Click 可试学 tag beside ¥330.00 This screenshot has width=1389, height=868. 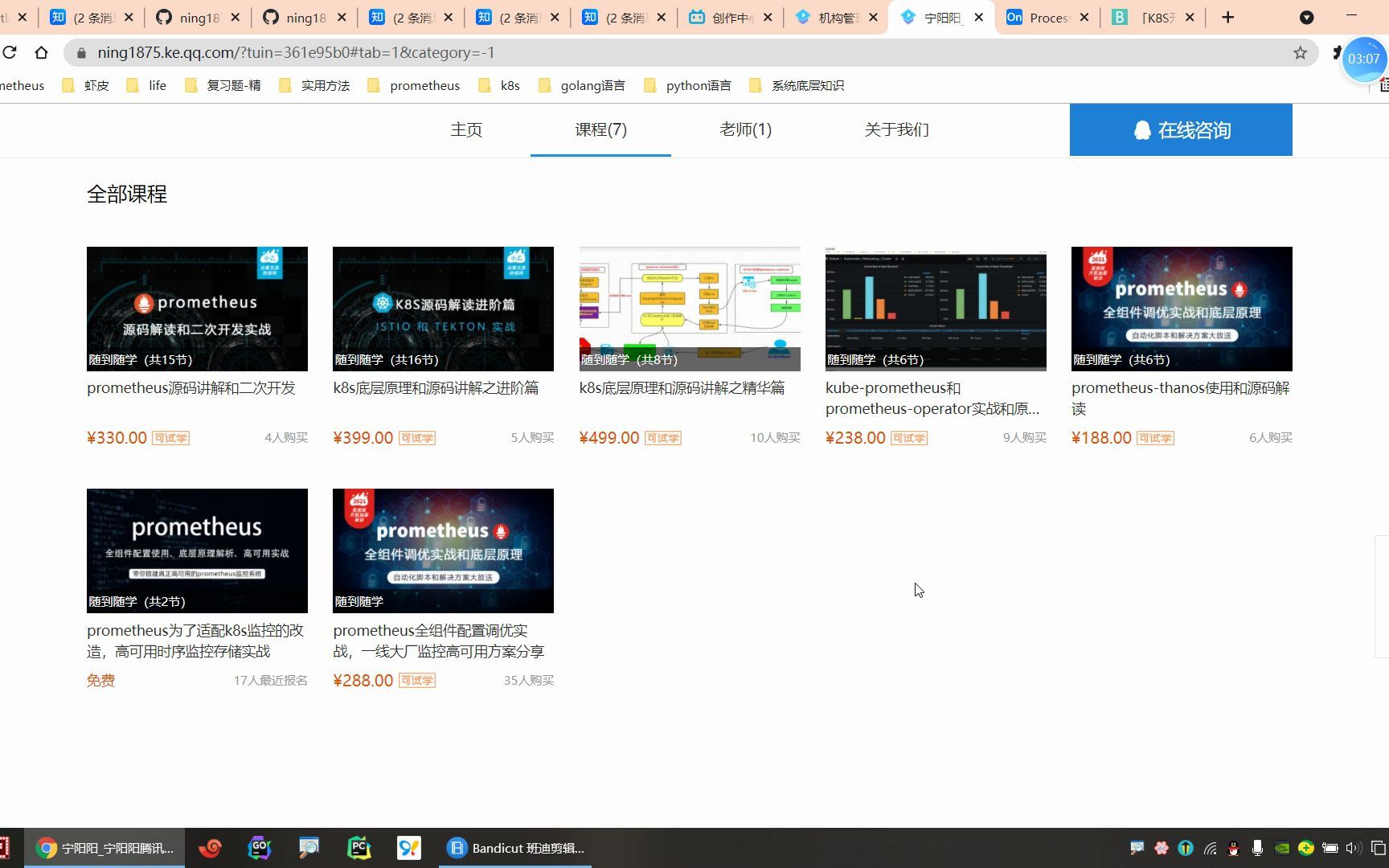(x=170, y=438)
